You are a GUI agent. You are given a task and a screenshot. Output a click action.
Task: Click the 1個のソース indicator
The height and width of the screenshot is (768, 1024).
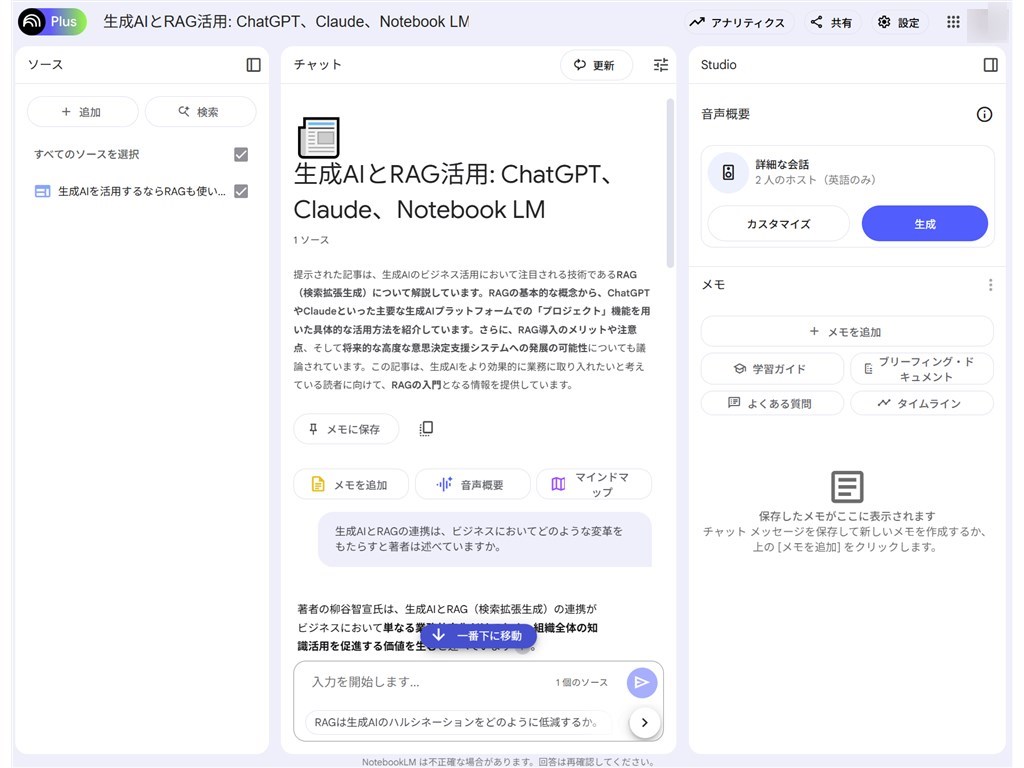click(x=581, y=682)
